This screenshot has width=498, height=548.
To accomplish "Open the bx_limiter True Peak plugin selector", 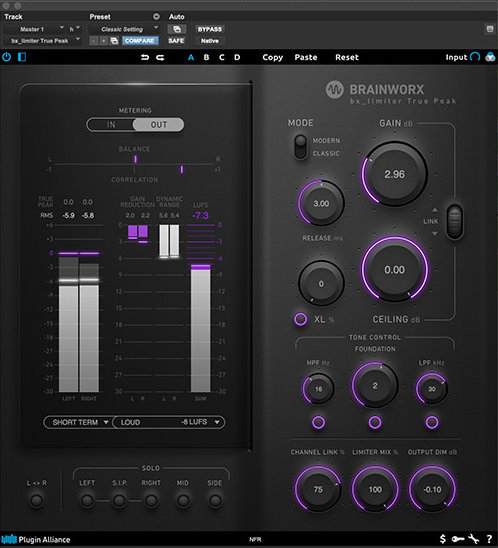I will pyautogui.click(x=43, y=41).
